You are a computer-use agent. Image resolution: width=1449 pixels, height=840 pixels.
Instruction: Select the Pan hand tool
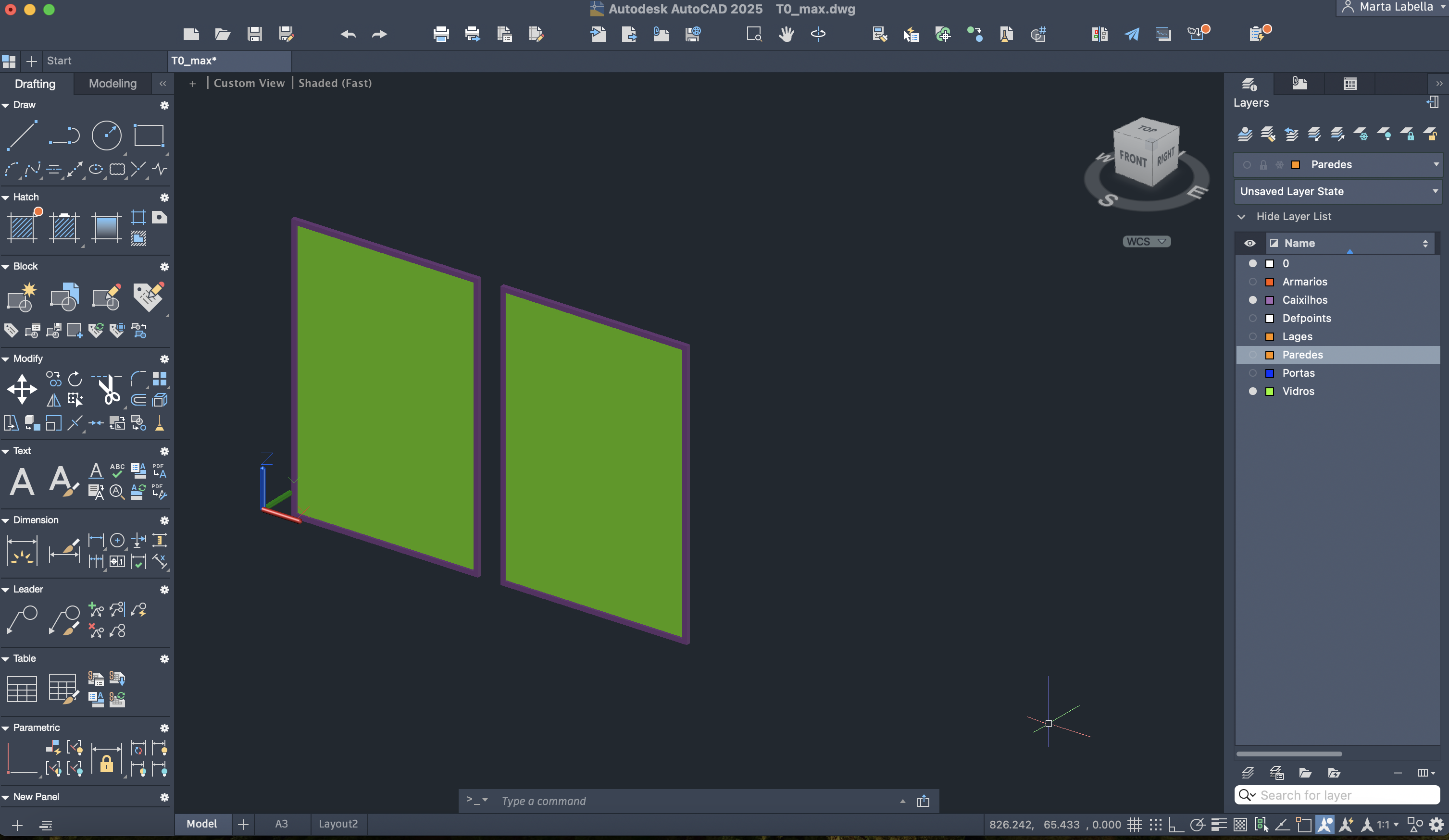[x=786, y=35]
